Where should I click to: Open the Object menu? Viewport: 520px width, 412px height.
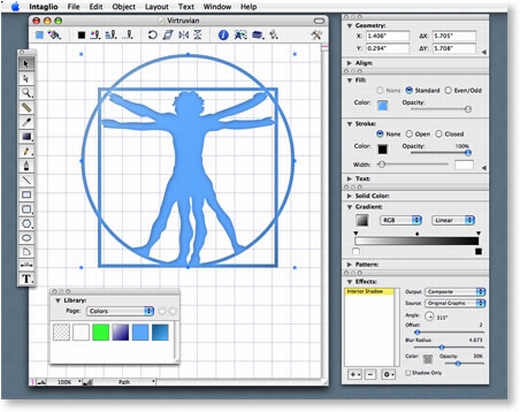(x=124, y=7)
